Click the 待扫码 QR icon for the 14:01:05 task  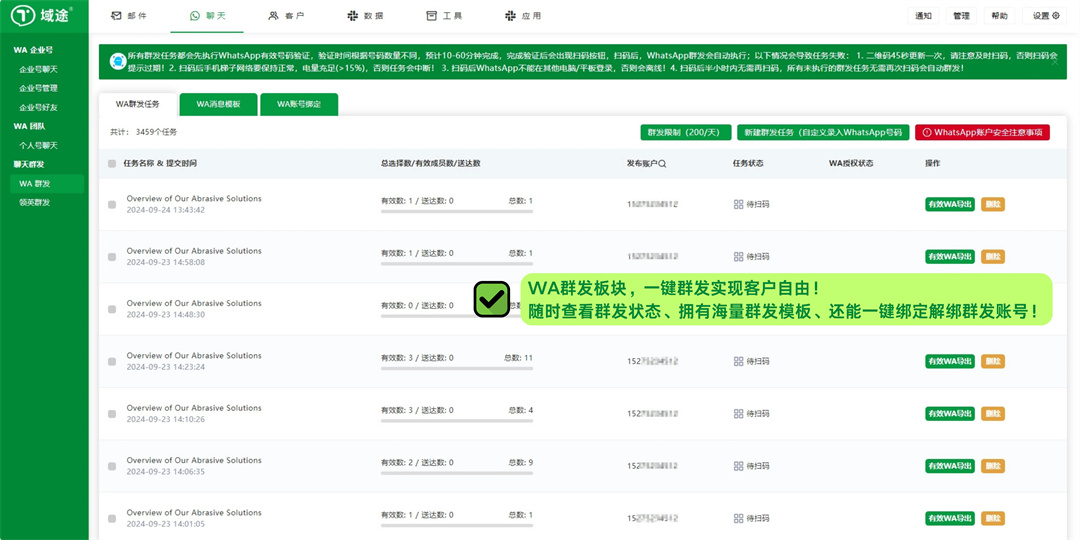(738, 518)
